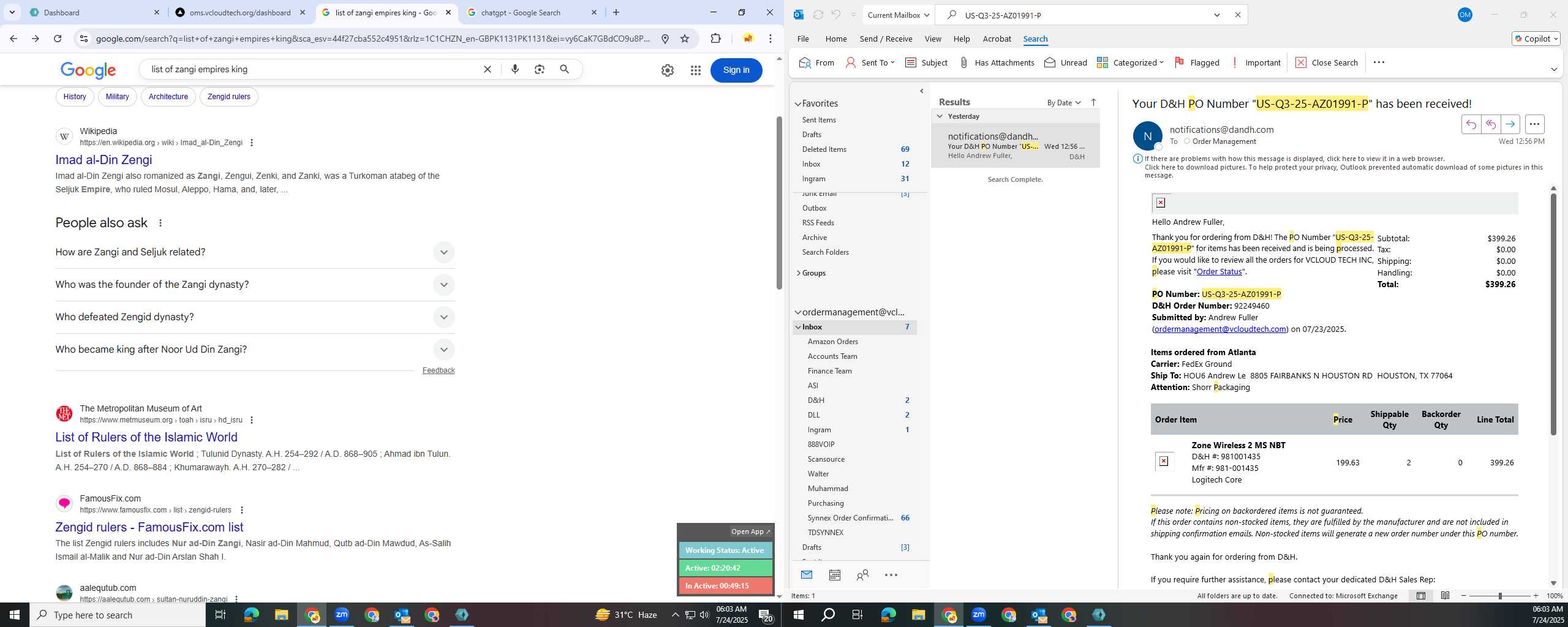1568x627 pixels.
Task: Open Send / Receive ribbon tab
Action: coord(886,39)
